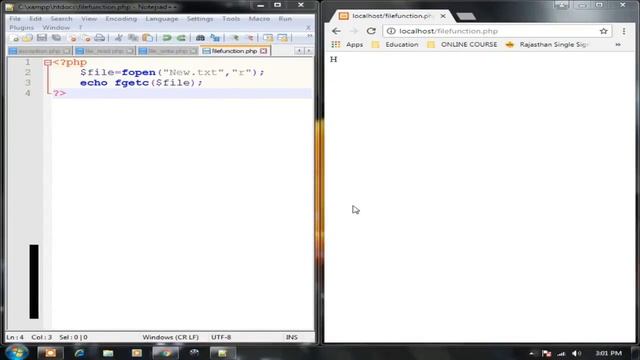Click the Copy toolbar icon

[133, 38]
